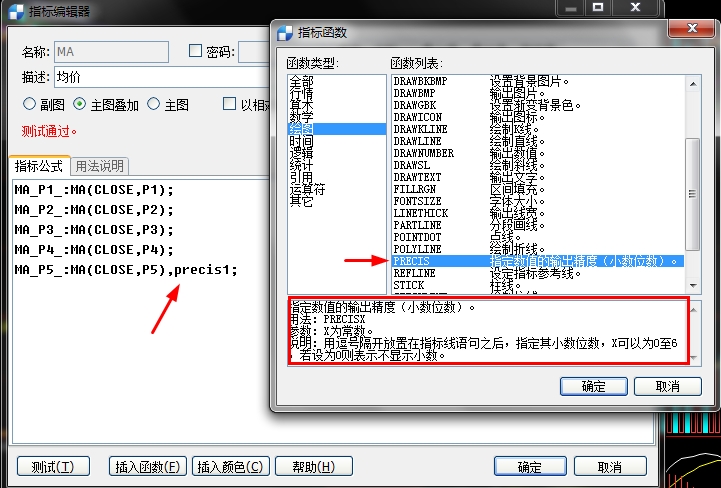The width and height of the screenshot is (721, 488).
Task: Click the 指标函数 dialog title icon
Action: click(x=285, y=32)
